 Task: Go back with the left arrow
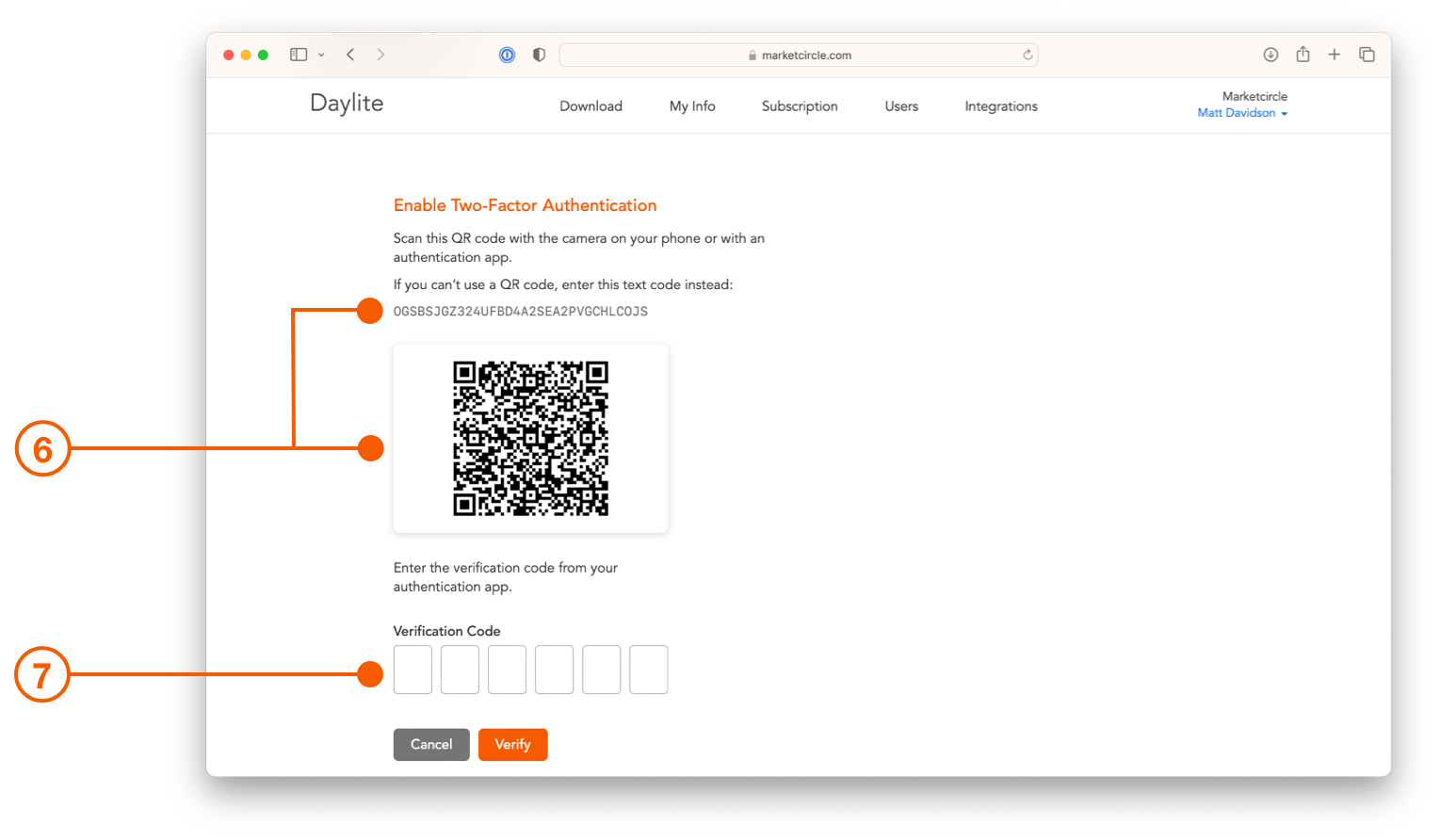tap(350, 55)
